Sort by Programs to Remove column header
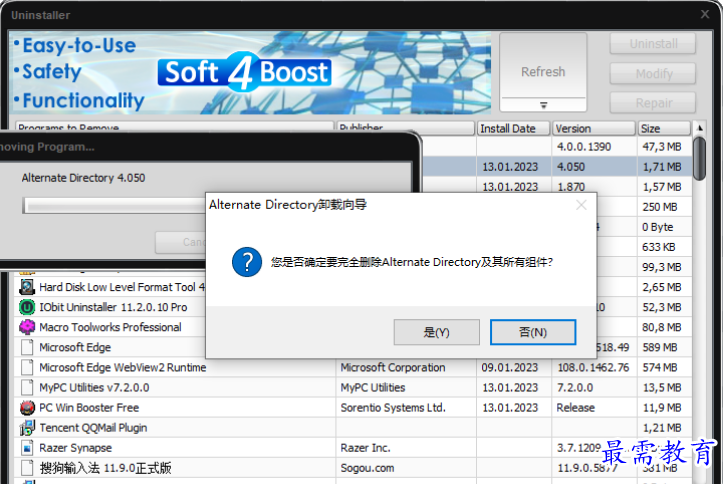Screen dimensions: 723x484 click(174, 128)
